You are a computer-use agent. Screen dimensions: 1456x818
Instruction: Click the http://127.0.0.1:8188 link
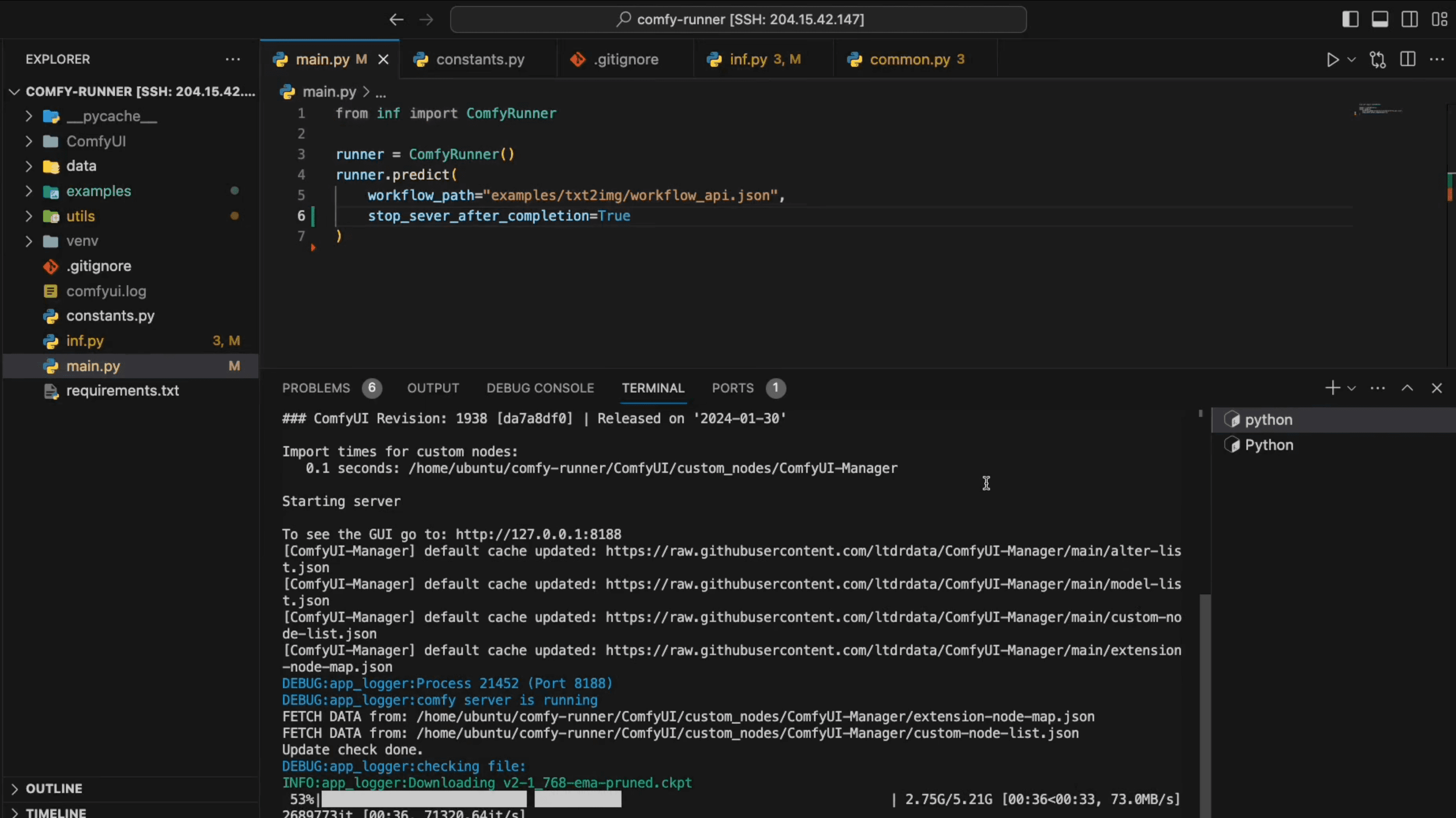[538, 535]
